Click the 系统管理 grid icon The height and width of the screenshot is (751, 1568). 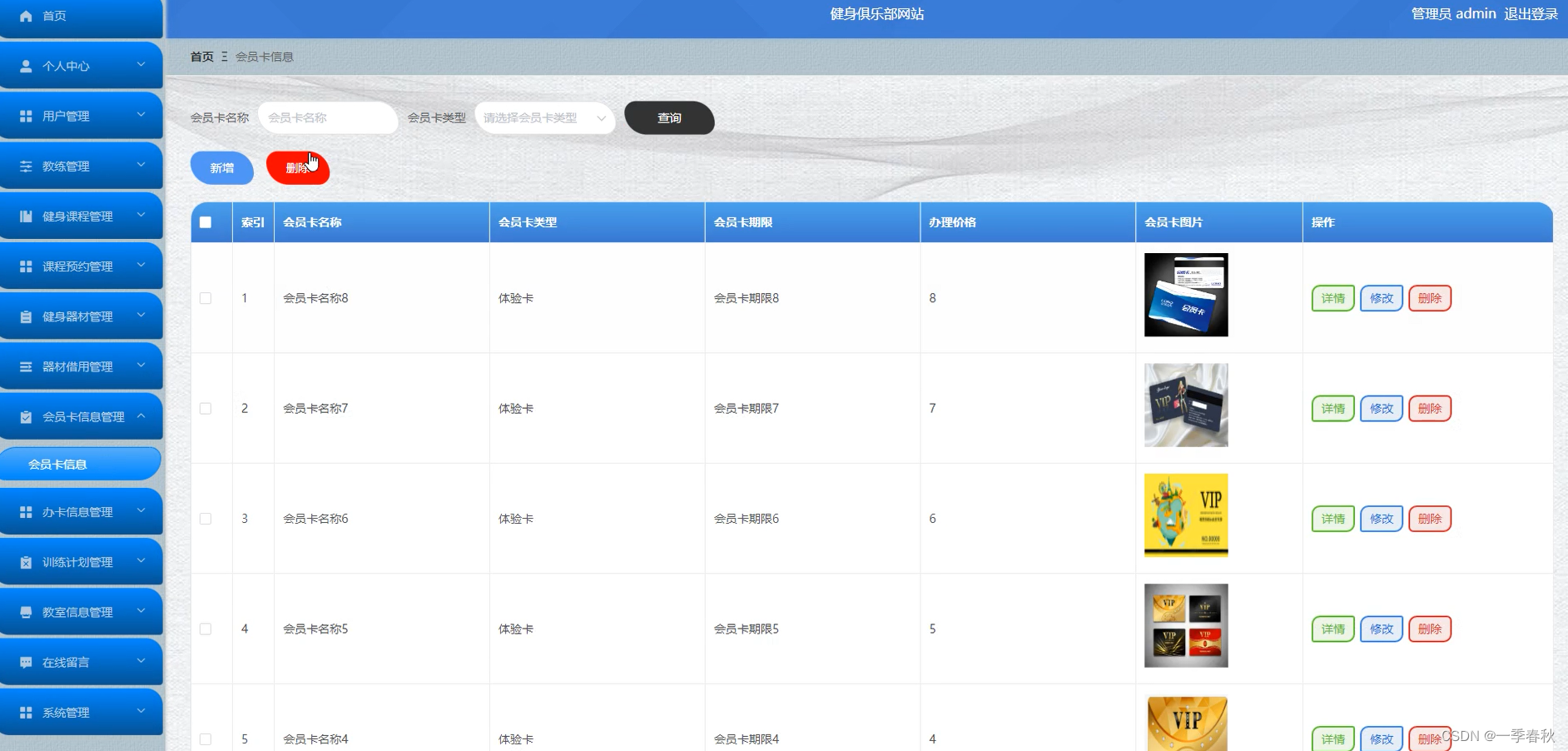(25, 711)
